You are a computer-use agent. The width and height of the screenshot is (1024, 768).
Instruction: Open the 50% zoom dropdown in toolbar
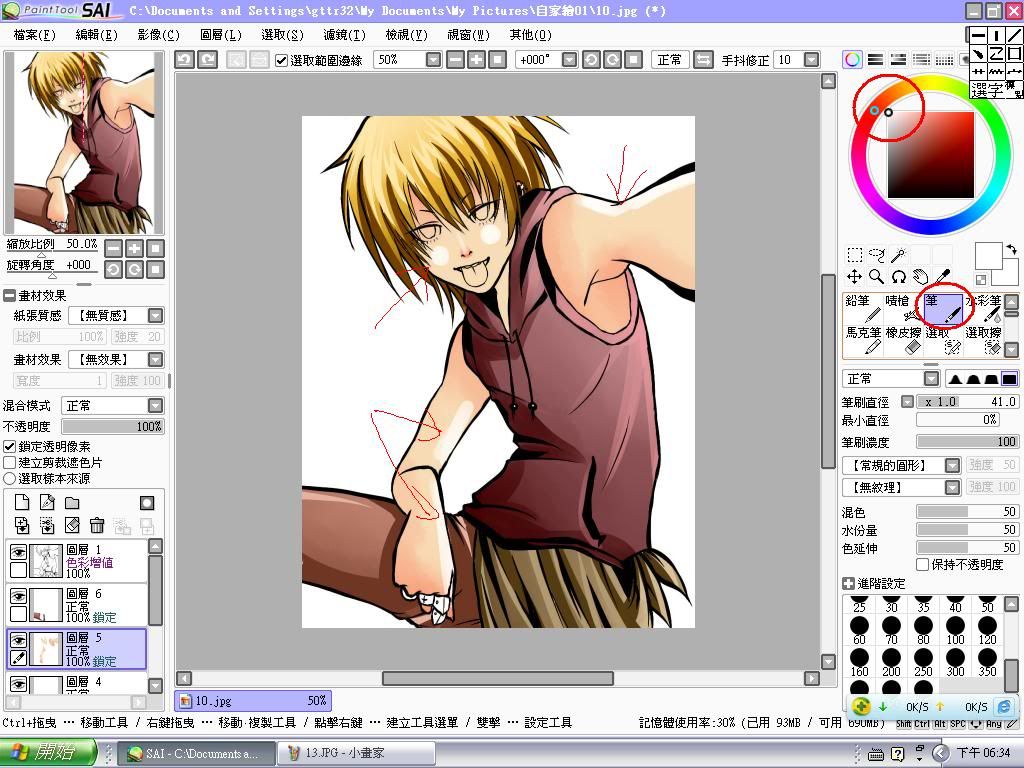tap(434, 60)
